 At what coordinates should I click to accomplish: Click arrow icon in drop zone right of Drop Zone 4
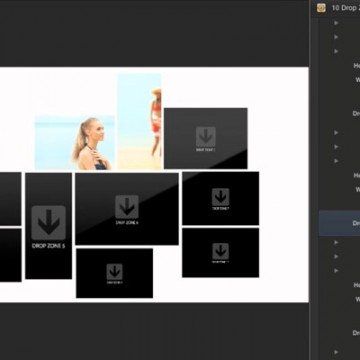221,197
